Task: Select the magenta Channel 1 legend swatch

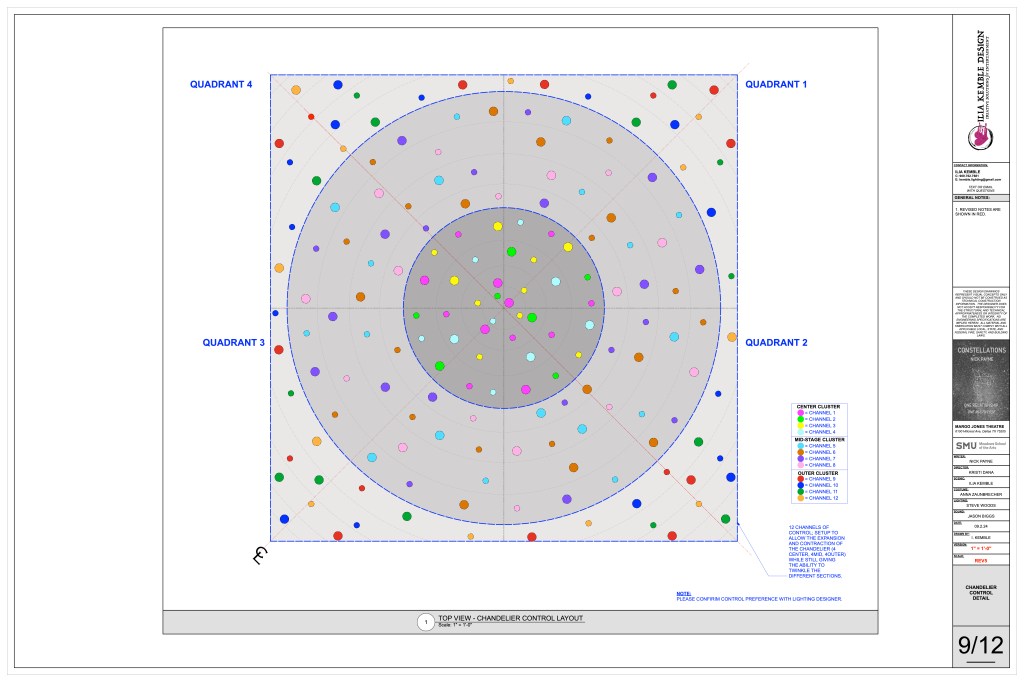Action: [x=800, y=413]
